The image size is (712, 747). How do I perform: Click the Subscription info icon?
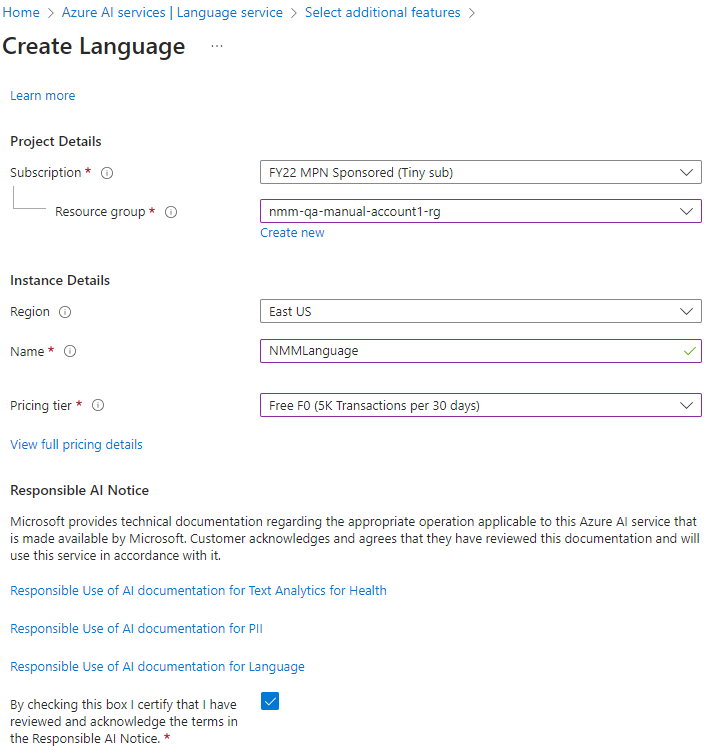pos(107,173)
